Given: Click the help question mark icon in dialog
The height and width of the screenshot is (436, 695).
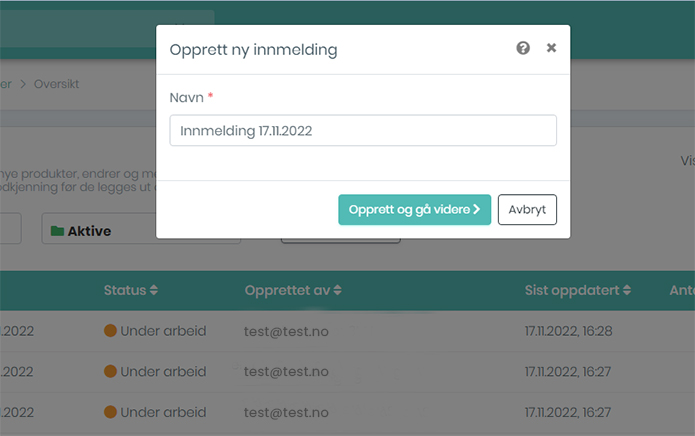Looking at the screenshot, I should pyautogui.click(x=523, y=48).
